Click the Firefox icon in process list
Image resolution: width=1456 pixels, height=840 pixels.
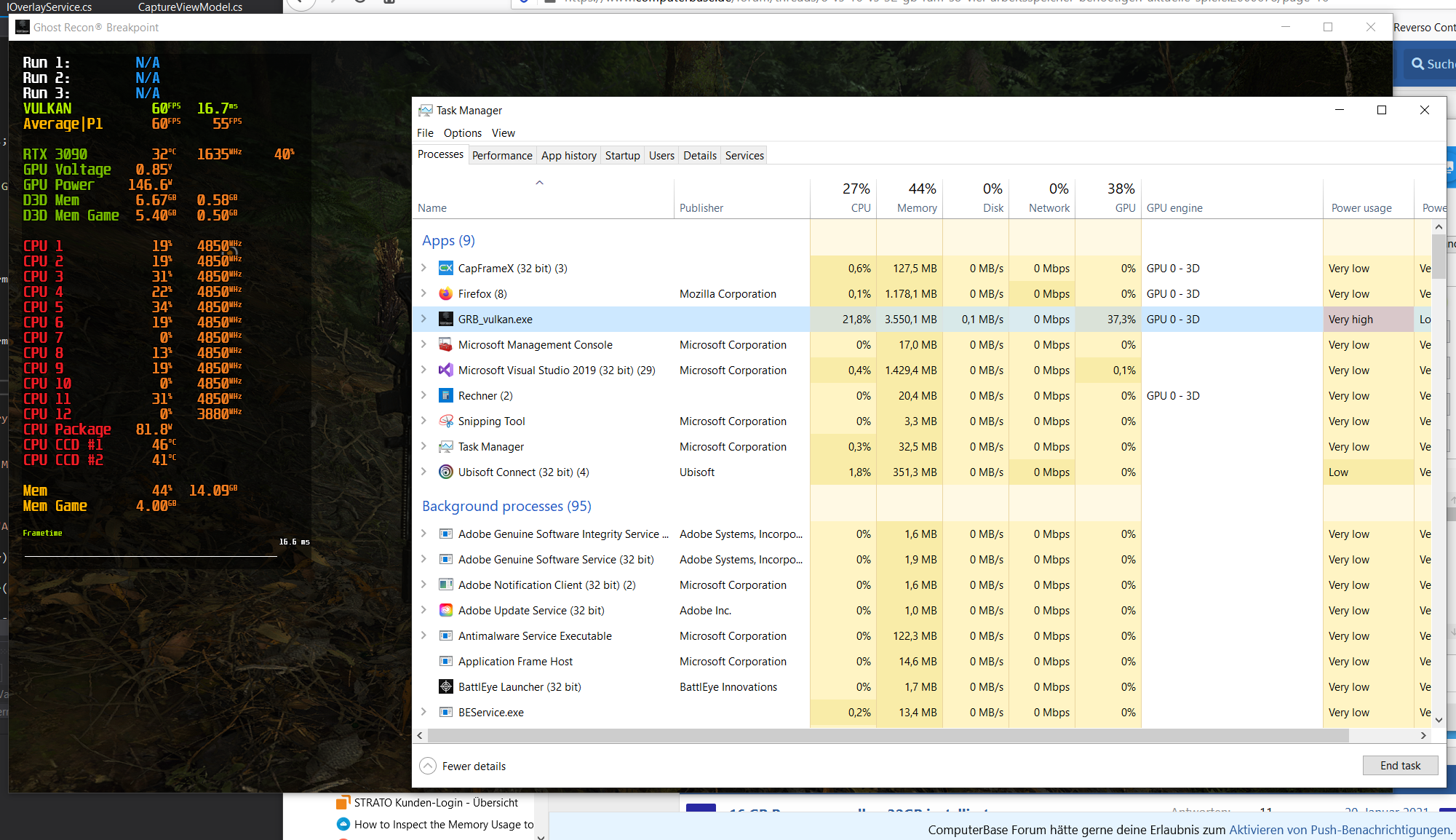pyautogui.click(x=446, y=294)
